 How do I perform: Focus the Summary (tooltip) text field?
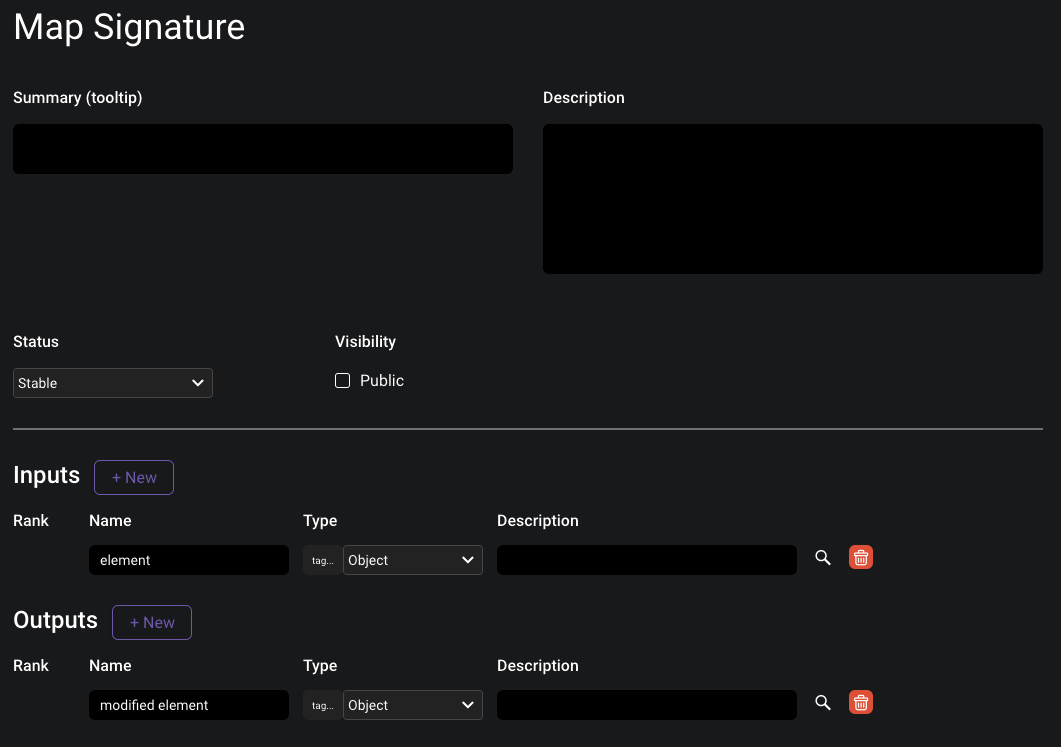coord(263,149)
